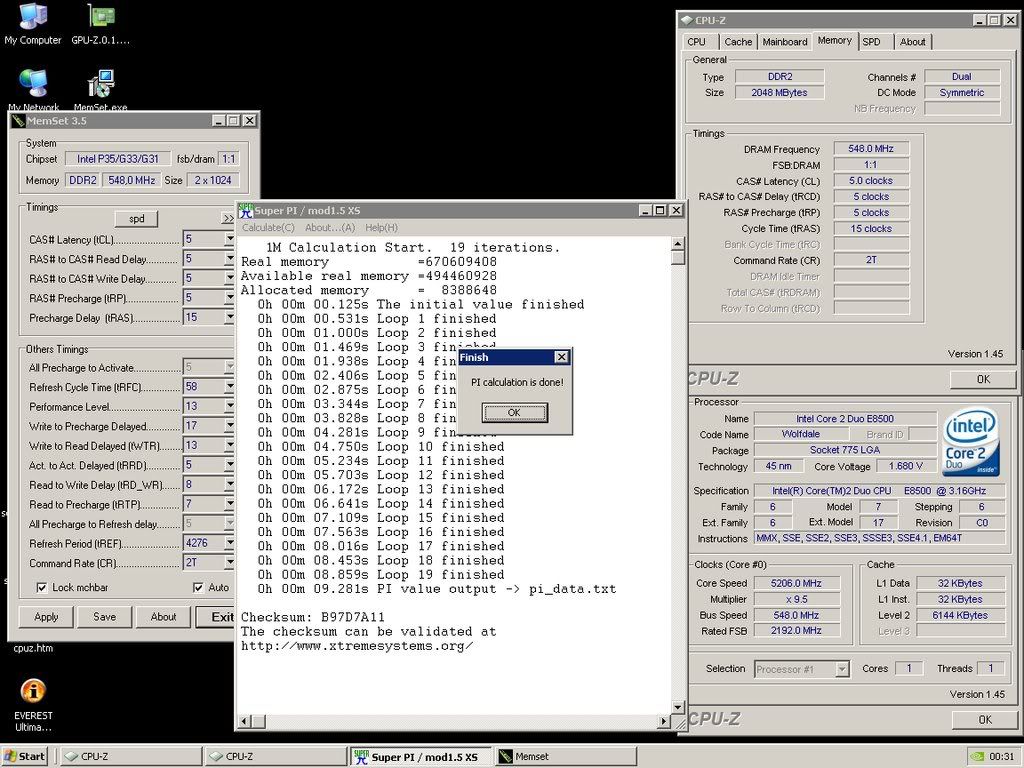Open CAS# Latency (tCL) dropdown
The width and height of the screenshot is (1024, 768).
[x=229, y=239]
